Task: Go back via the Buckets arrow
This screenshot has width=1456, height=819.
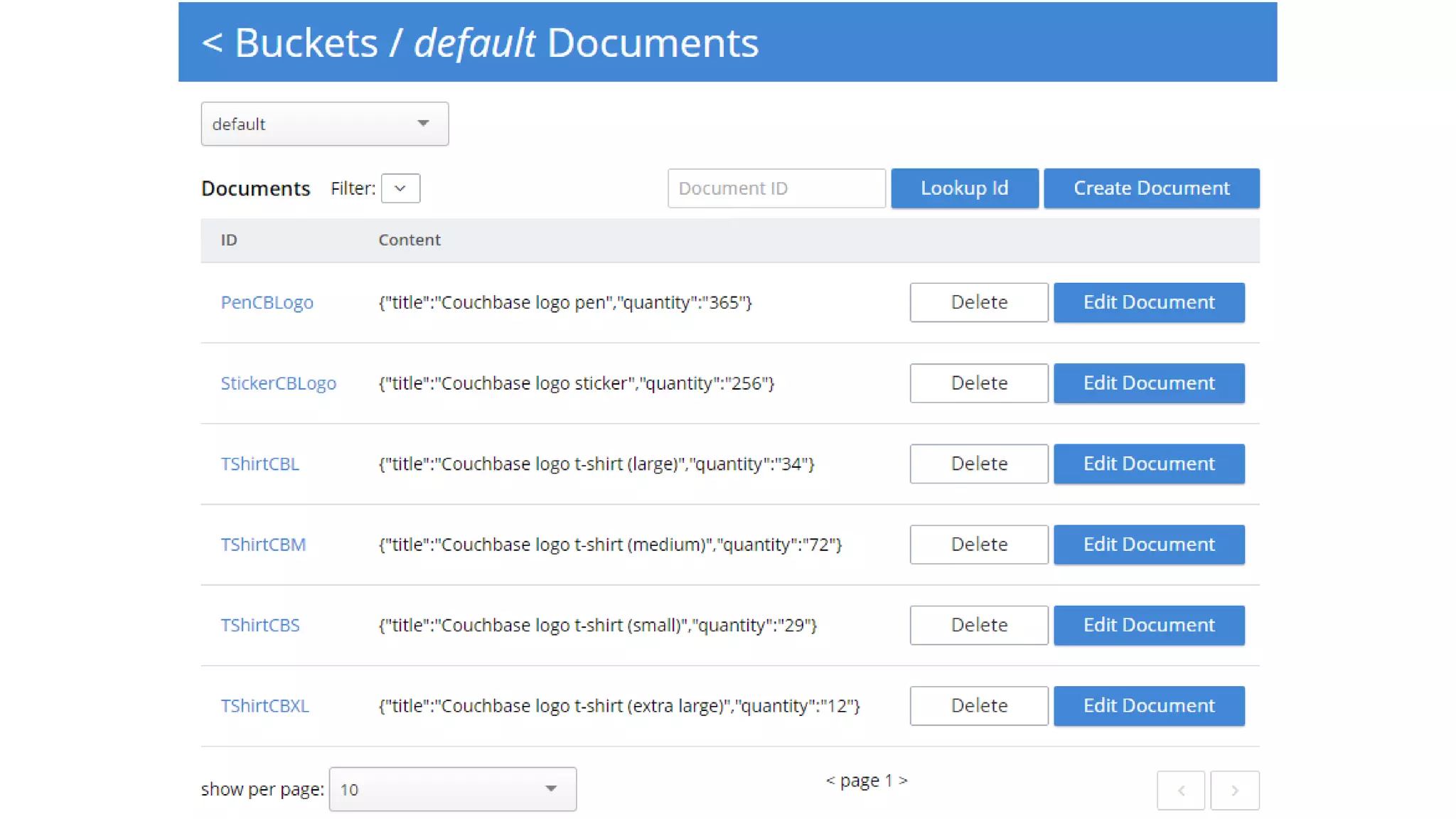Action: coord(212,43)
